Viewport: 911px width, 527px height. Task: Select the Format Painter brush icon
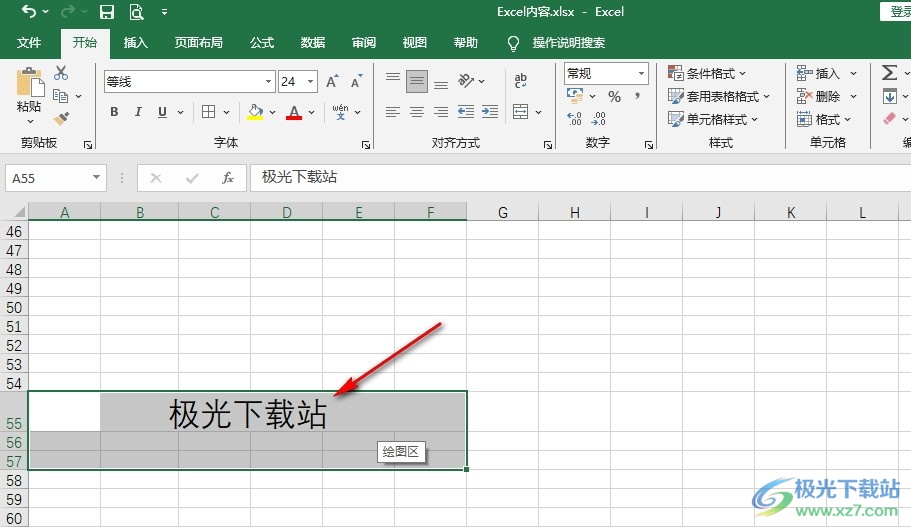pyautogui.click(x=61, y=119)
